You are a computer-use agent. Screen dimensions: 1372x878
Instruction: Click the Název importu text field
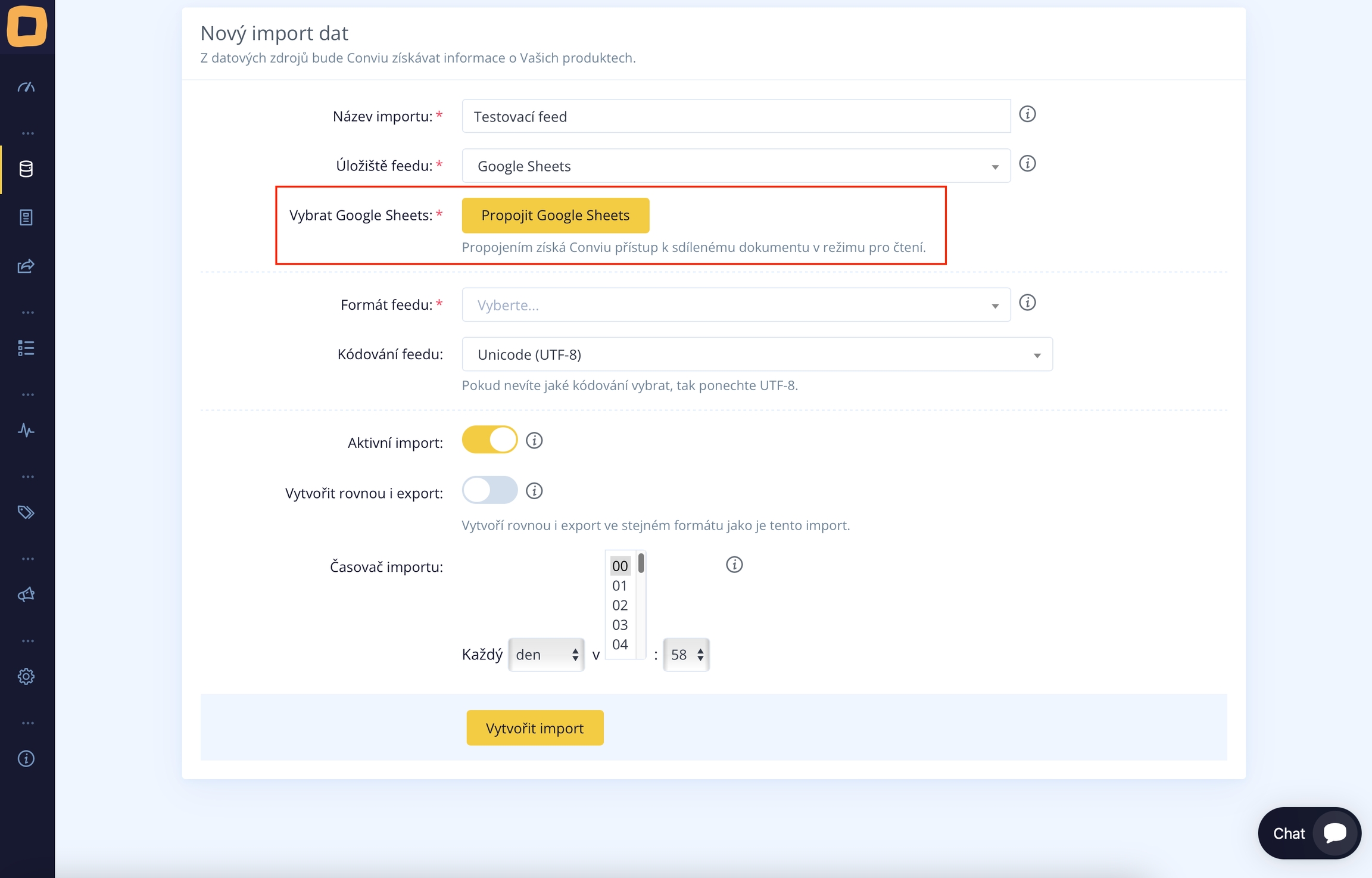(735, 117)
